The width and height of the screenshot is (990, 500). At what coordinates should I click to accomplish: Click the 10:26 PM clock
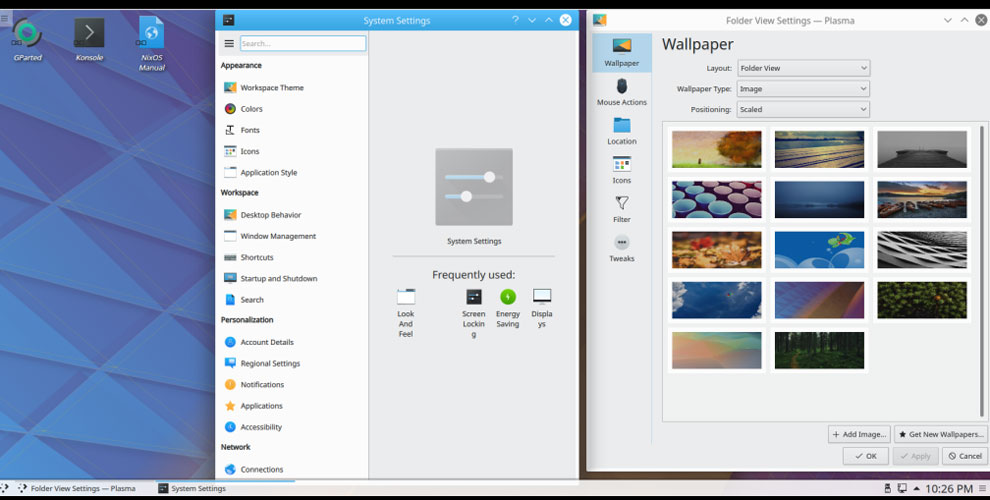point(949,488)
